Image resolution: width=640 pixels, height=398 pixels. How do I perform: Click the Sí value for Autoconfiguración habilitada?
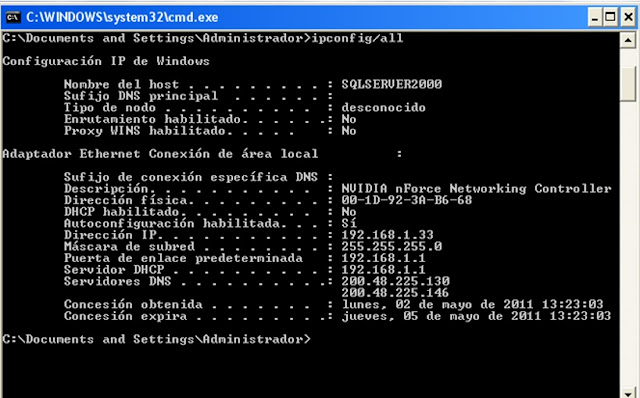pos(349,223)
